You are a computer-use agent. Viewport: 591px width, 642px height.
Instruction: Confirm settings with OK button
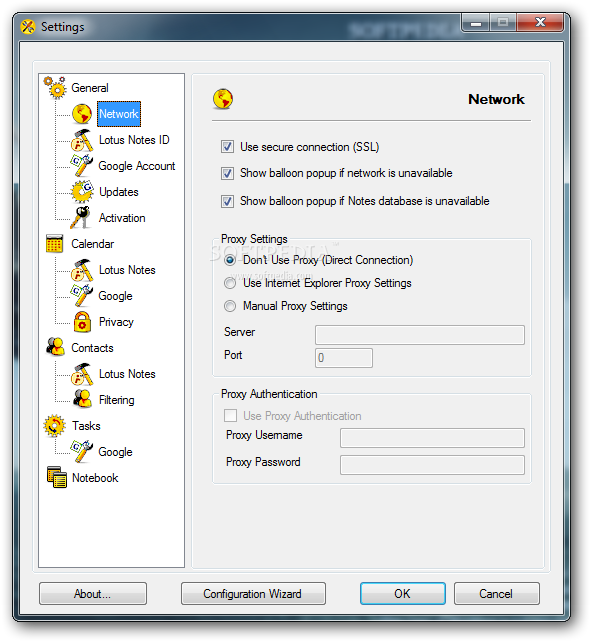(x=403, y=593)
